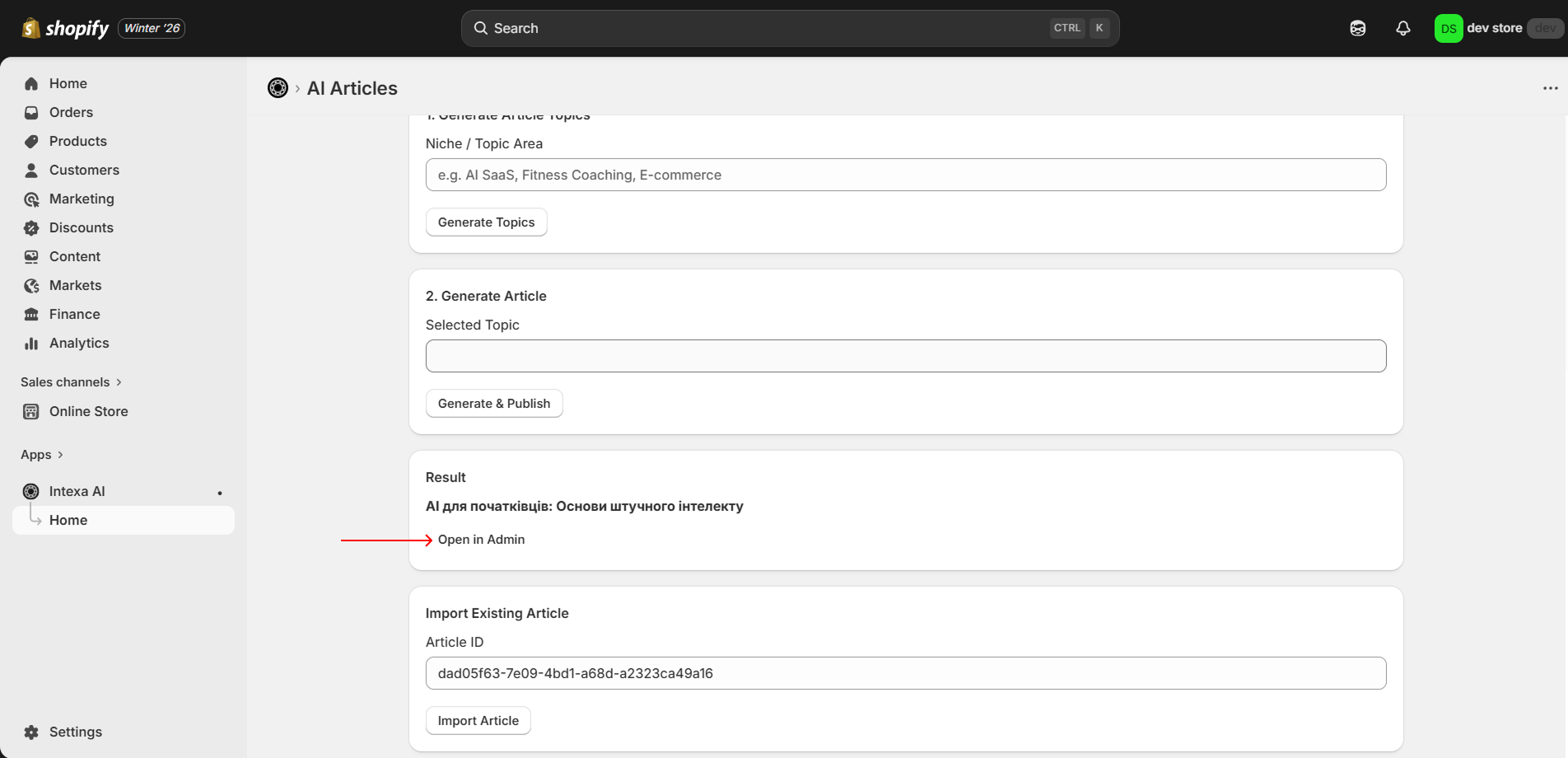Open the three-dot more actions menu
The height and width of the screenshot is (758, 1568).
(x=1550, y=88)
